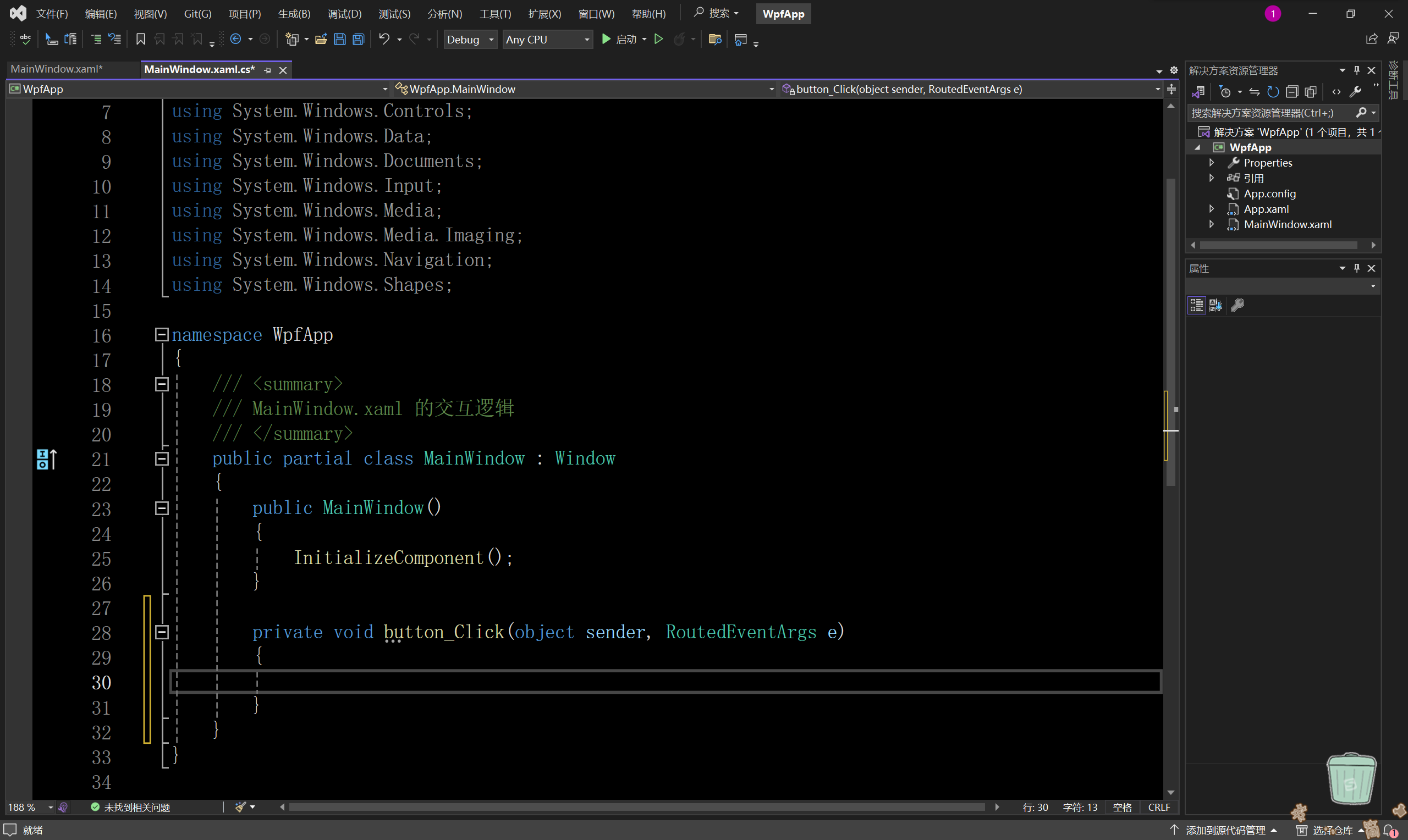Viewport: 1408px width, 840px height.
Task: Open the 编辑(E) menu
Action: point(101,14)
